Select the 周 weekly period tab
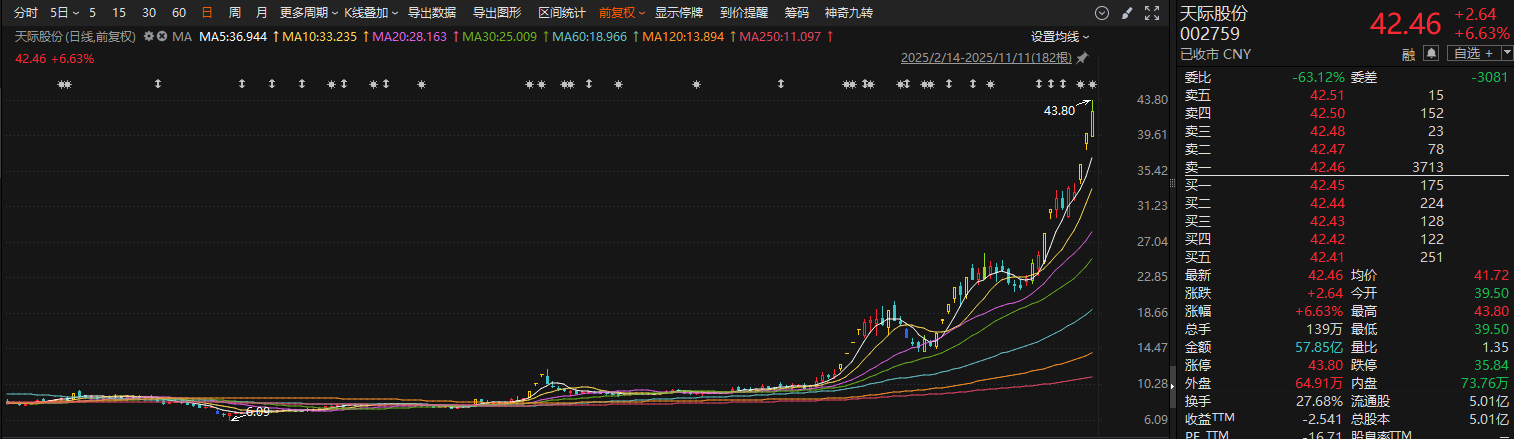 [x=234, y=13]
